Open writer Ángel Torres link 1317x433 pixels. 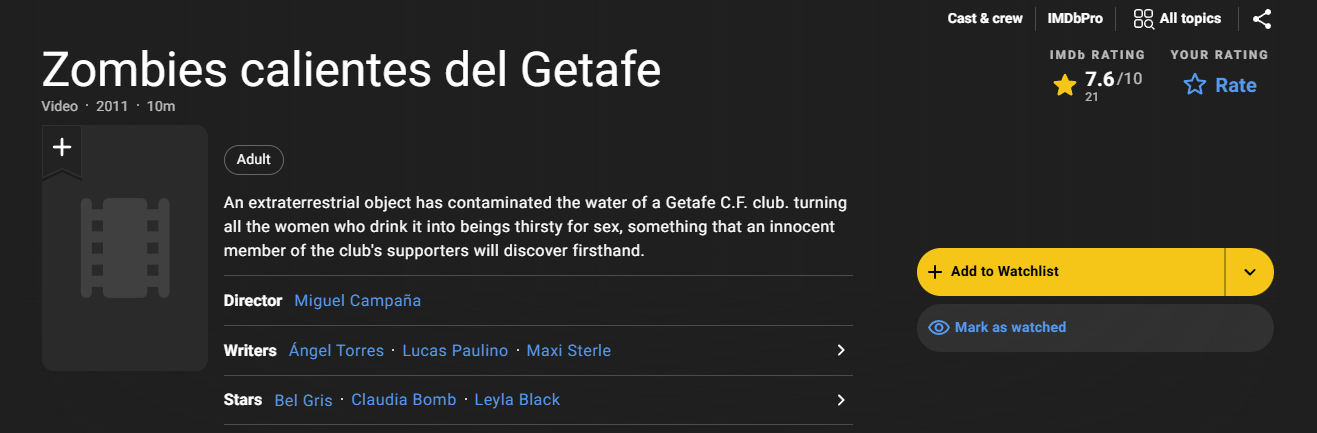point(336,351)
